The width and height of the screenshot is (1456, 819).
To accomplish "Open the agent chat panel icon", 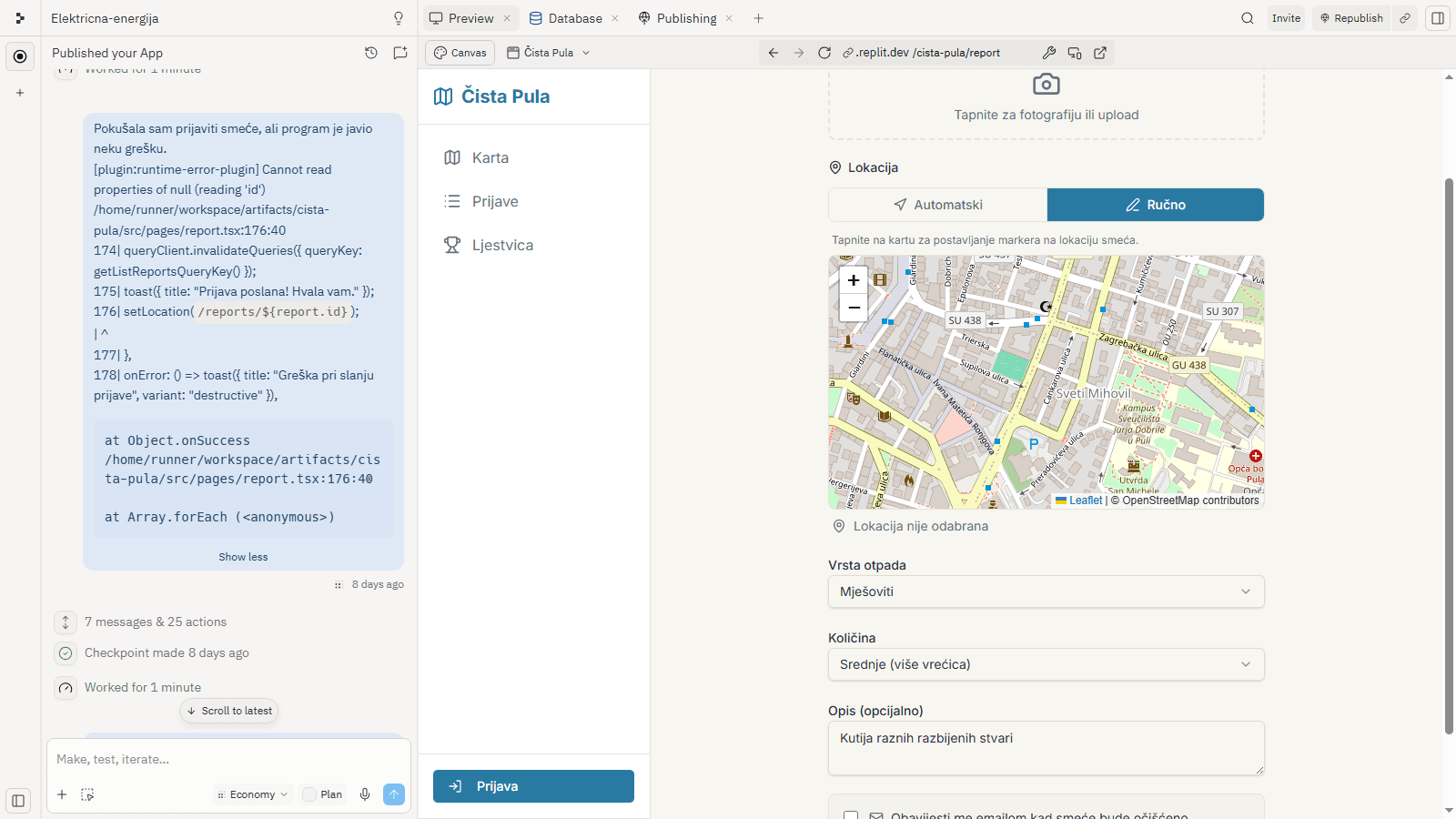I will [x=20, y=56].
